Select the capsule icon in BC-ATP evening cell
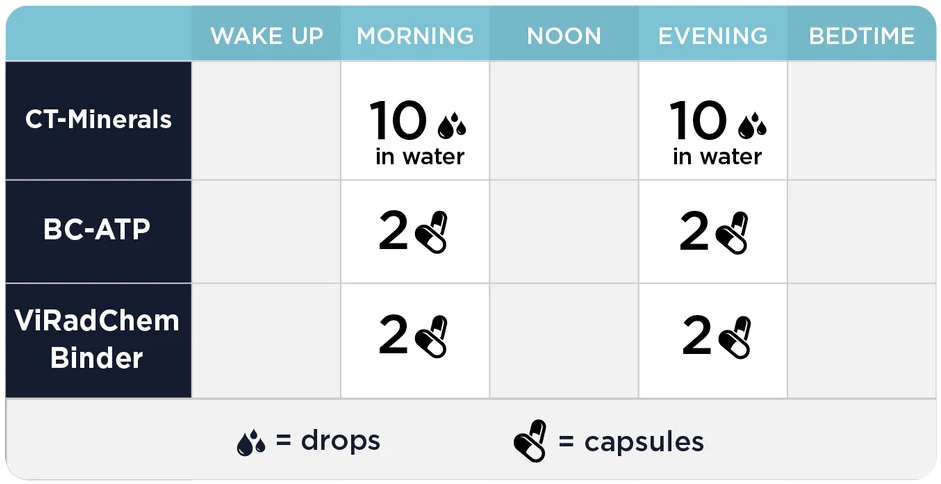This screenshot has width=941, height=484. tap(732, 232)
